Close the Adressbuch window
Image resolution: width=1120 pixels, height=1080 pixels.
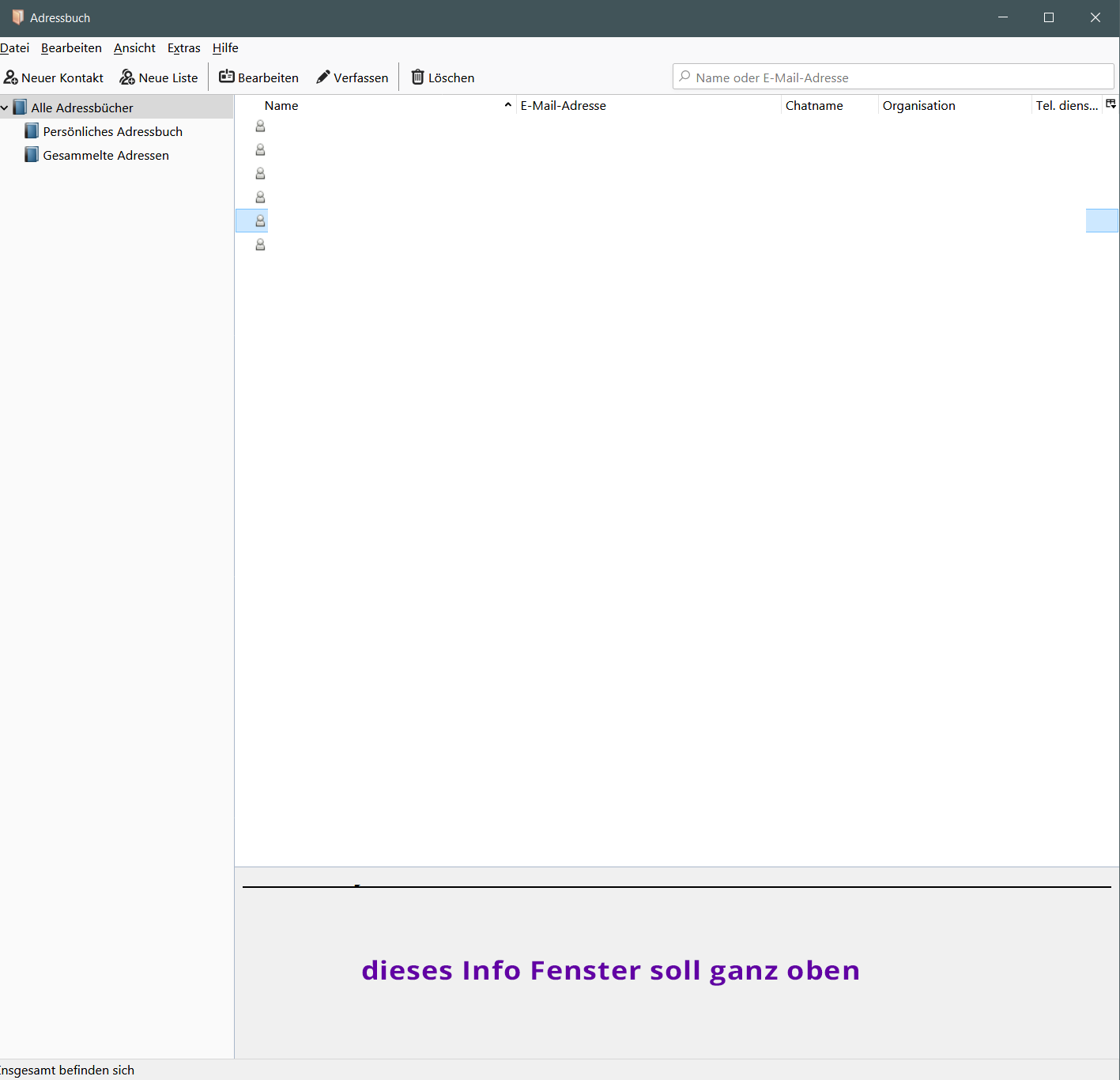(1095, 17)
